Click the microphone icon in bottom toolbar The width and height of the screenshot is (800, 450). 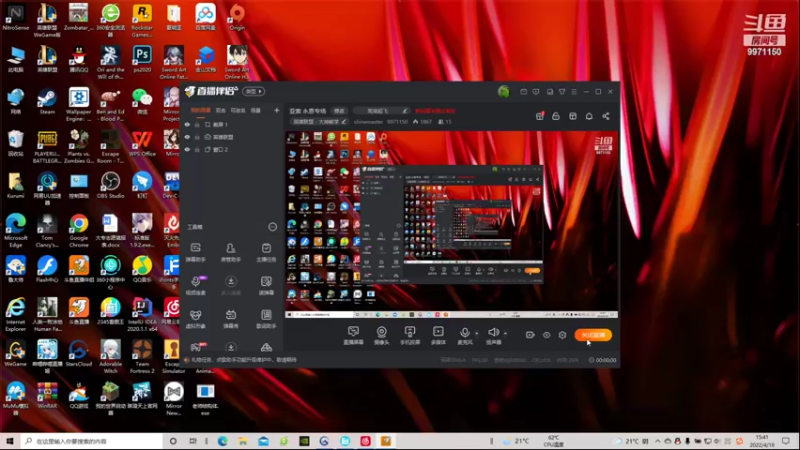pos(464,335)
